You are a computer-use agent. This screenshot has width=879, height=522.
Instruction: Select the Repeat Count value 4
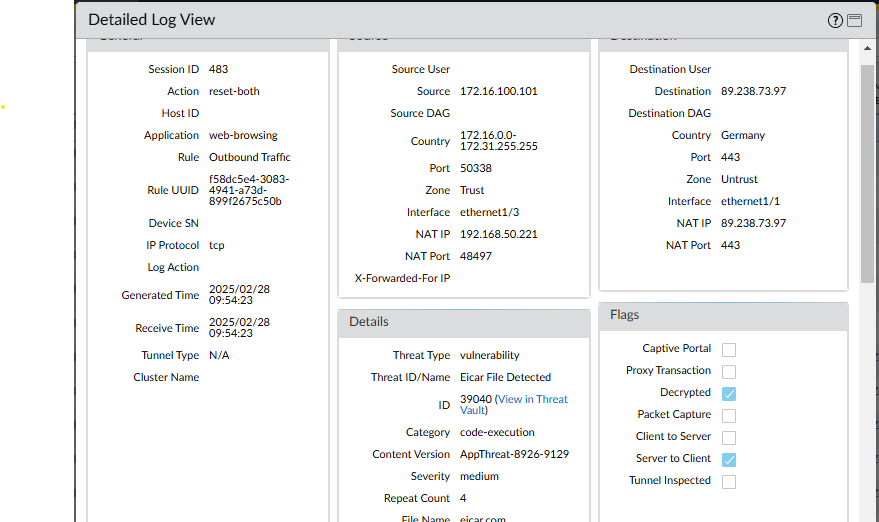[463, 498]
